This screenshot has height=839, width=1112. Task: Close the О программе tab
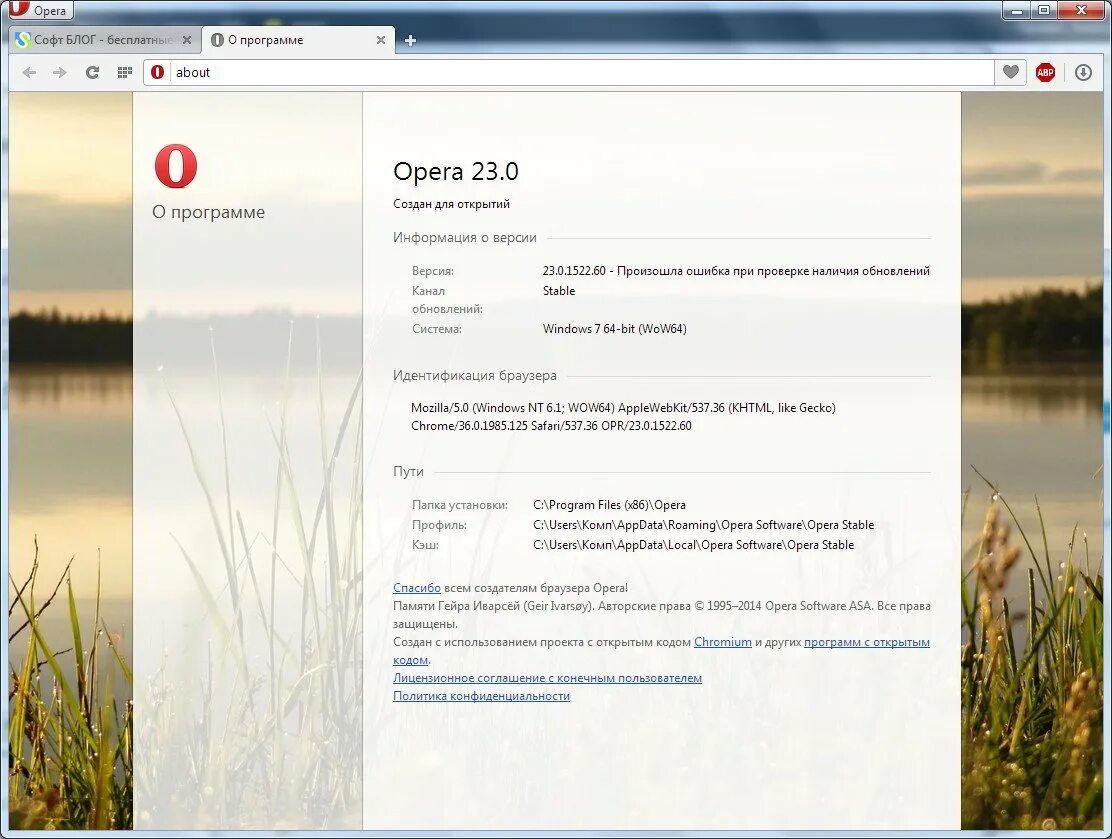coord(381,40)
